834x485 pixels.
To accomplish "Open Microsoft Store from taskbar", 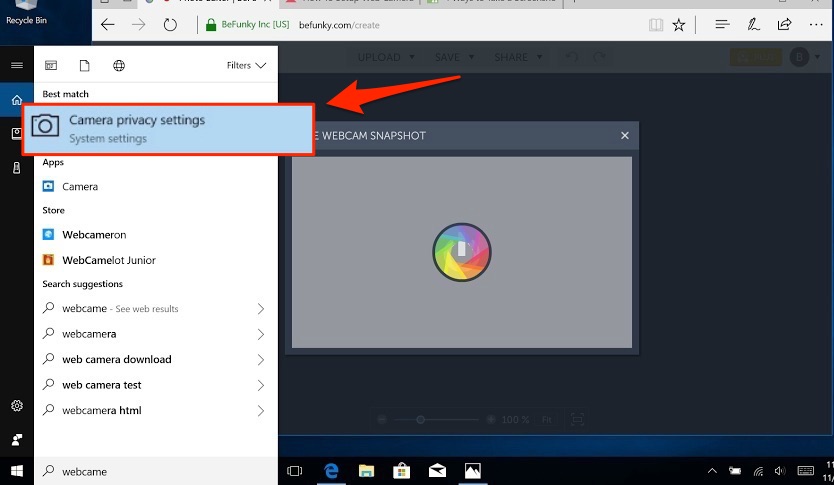I will (x=402, y=471).
